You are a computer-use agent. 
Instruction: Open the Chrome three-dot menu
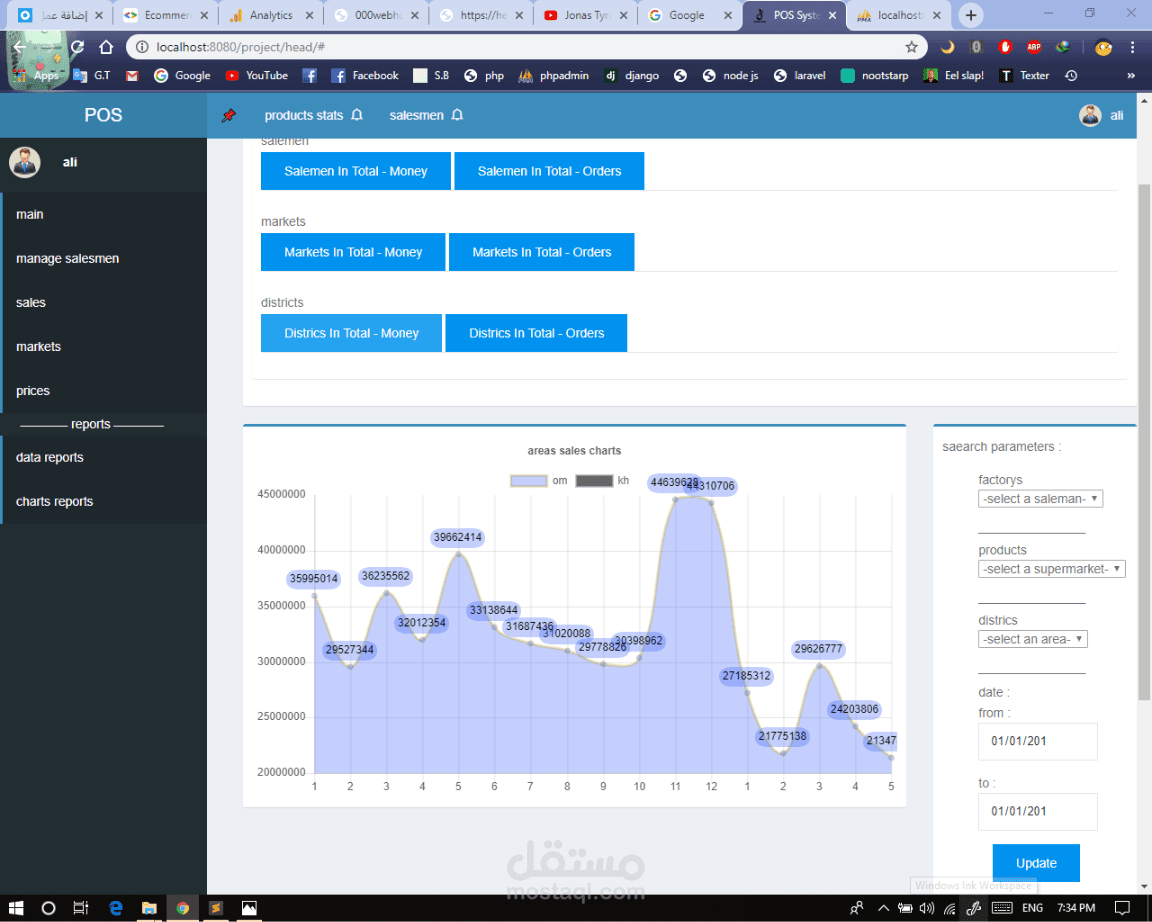click(x=1132, y=47)
